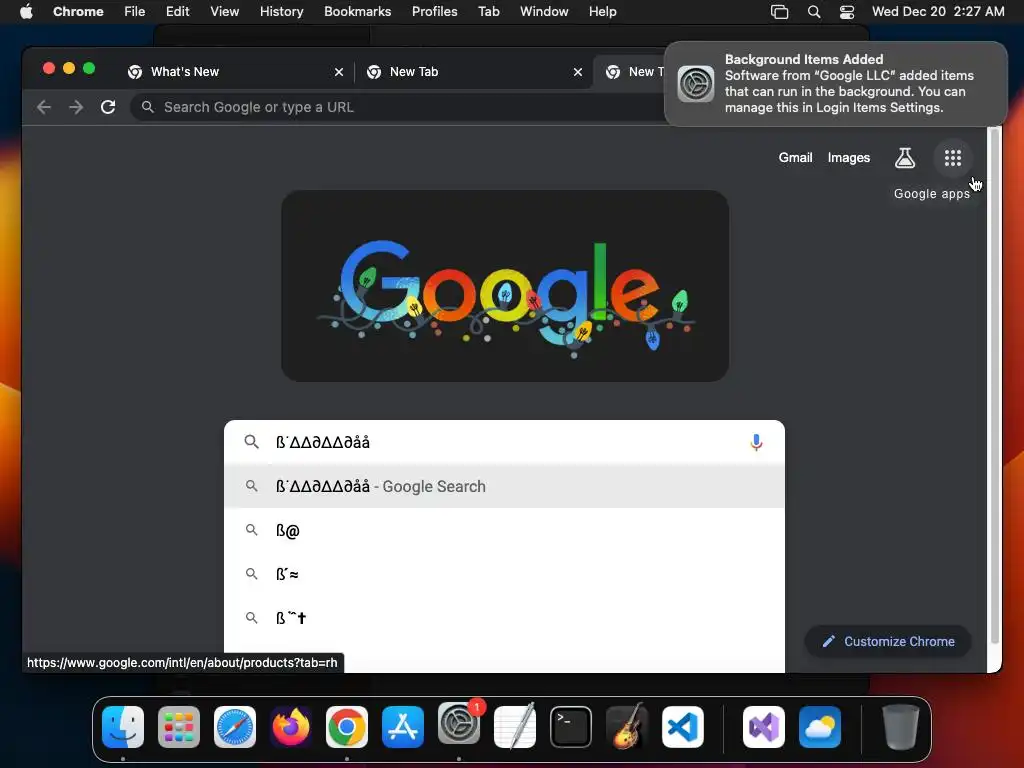Close the What's New tab

pos(338,72)
